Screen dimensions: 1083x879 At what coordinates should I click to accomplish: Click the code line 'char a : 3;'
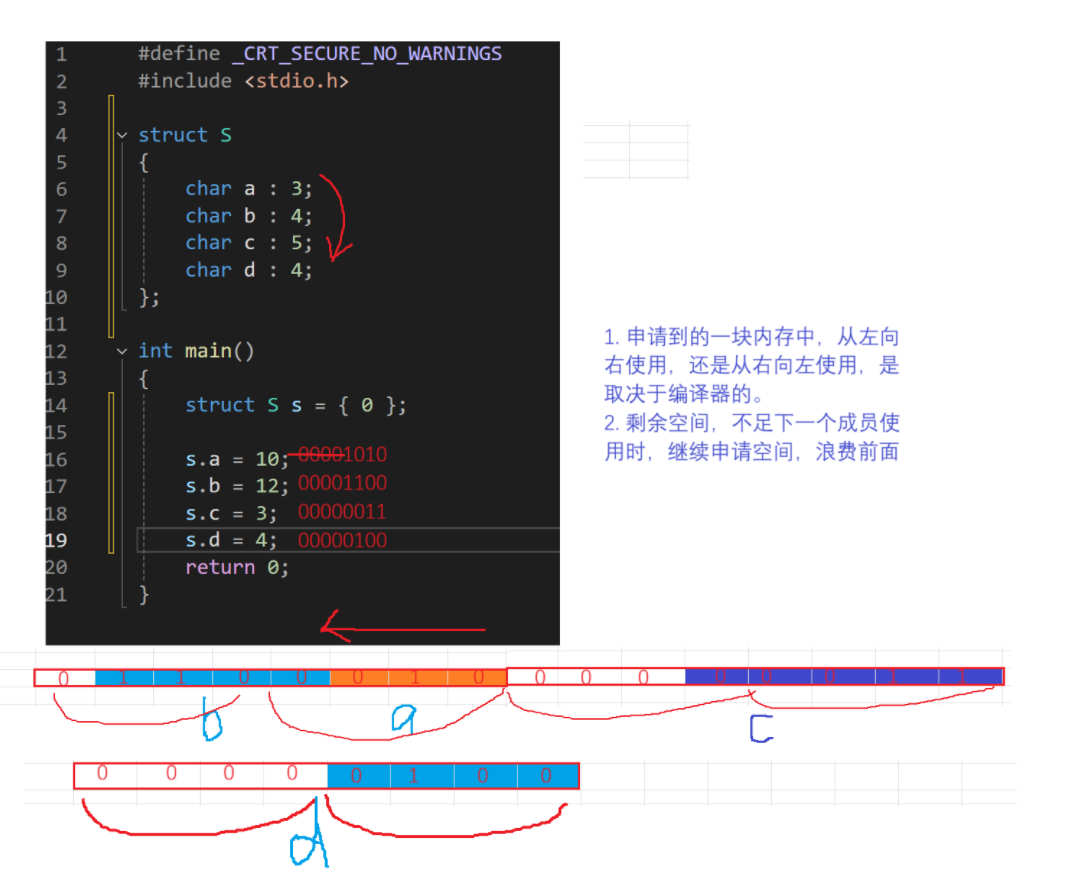click(249, 189)
